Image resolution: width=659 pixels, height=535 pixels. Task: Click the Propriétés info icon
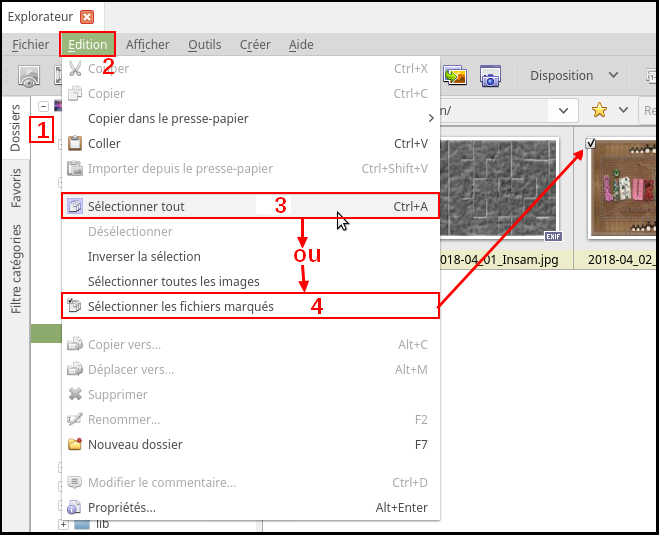pyautogui.click(x=74, y=507)
